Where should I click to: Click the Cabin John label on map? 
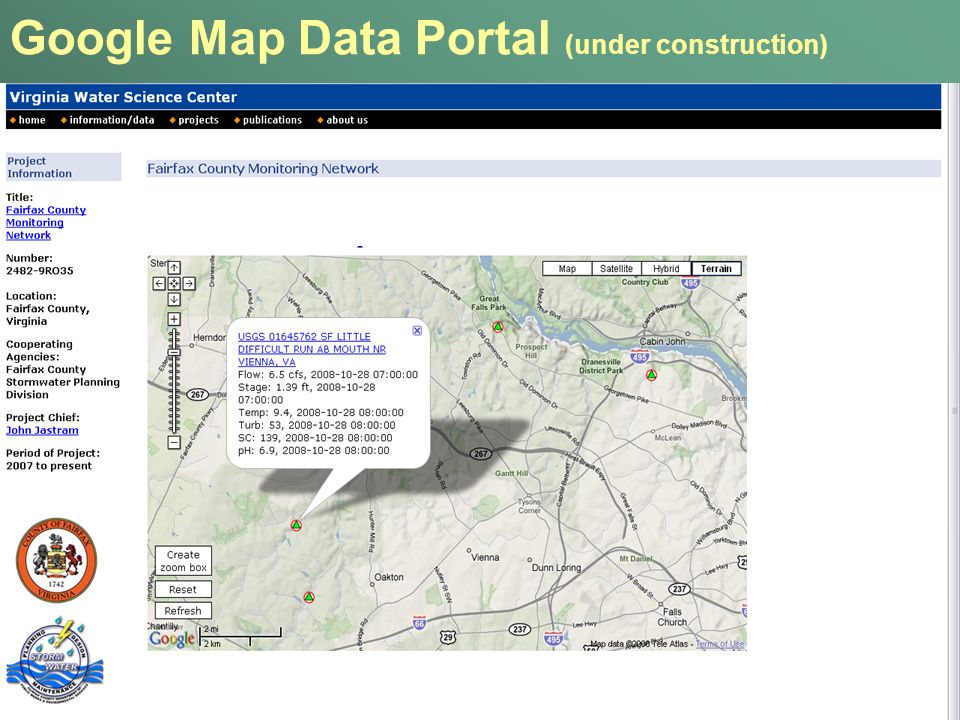click(x=662, y=342)
